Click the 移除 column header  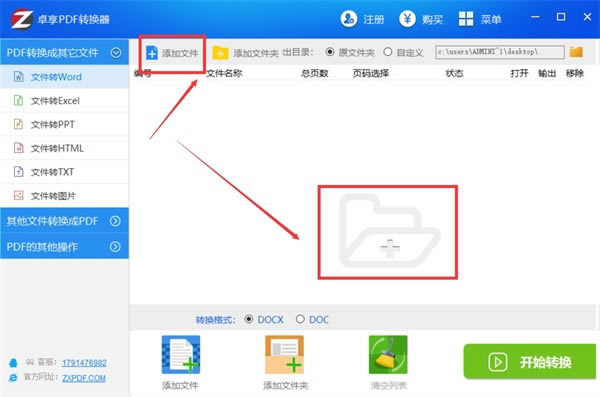click(575, 73)
